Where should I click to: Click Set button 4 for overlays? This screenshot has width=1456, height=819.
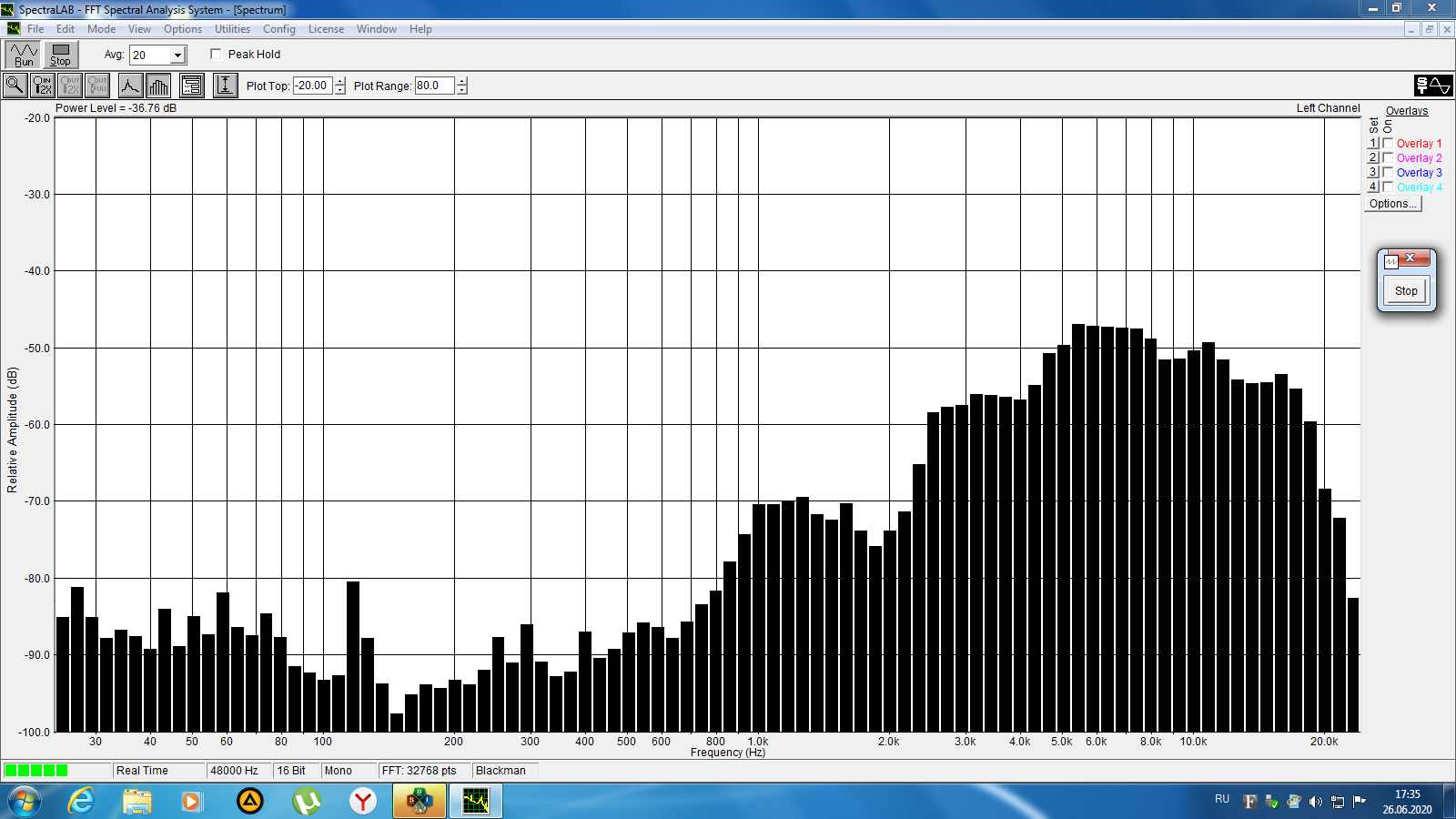coord(1373,187)
